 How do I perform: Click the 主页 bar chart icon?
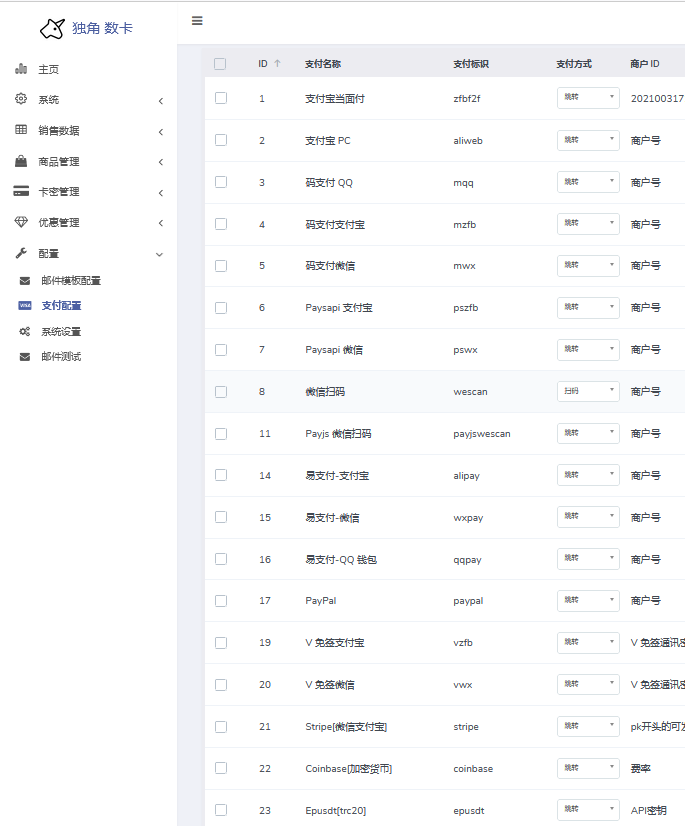(21, 68)
